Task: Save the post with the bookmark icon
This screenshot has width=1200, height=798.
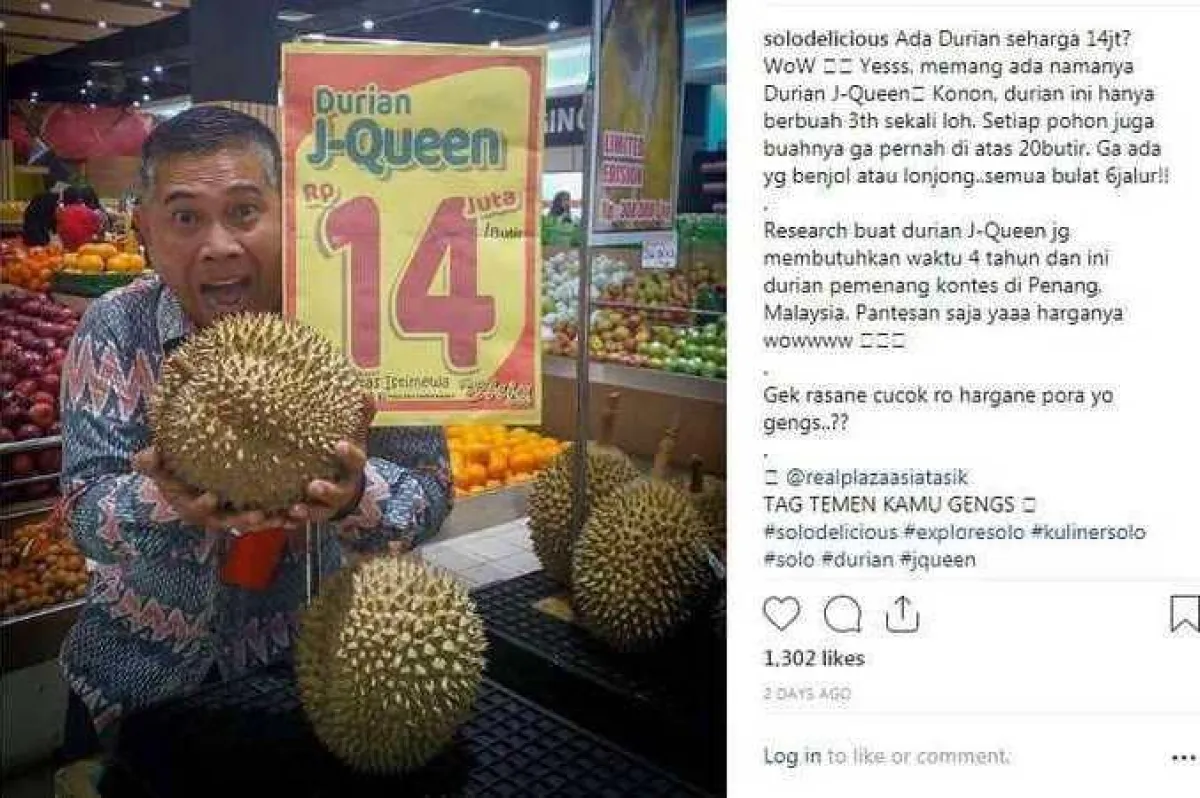Action: click(1184, 613)
